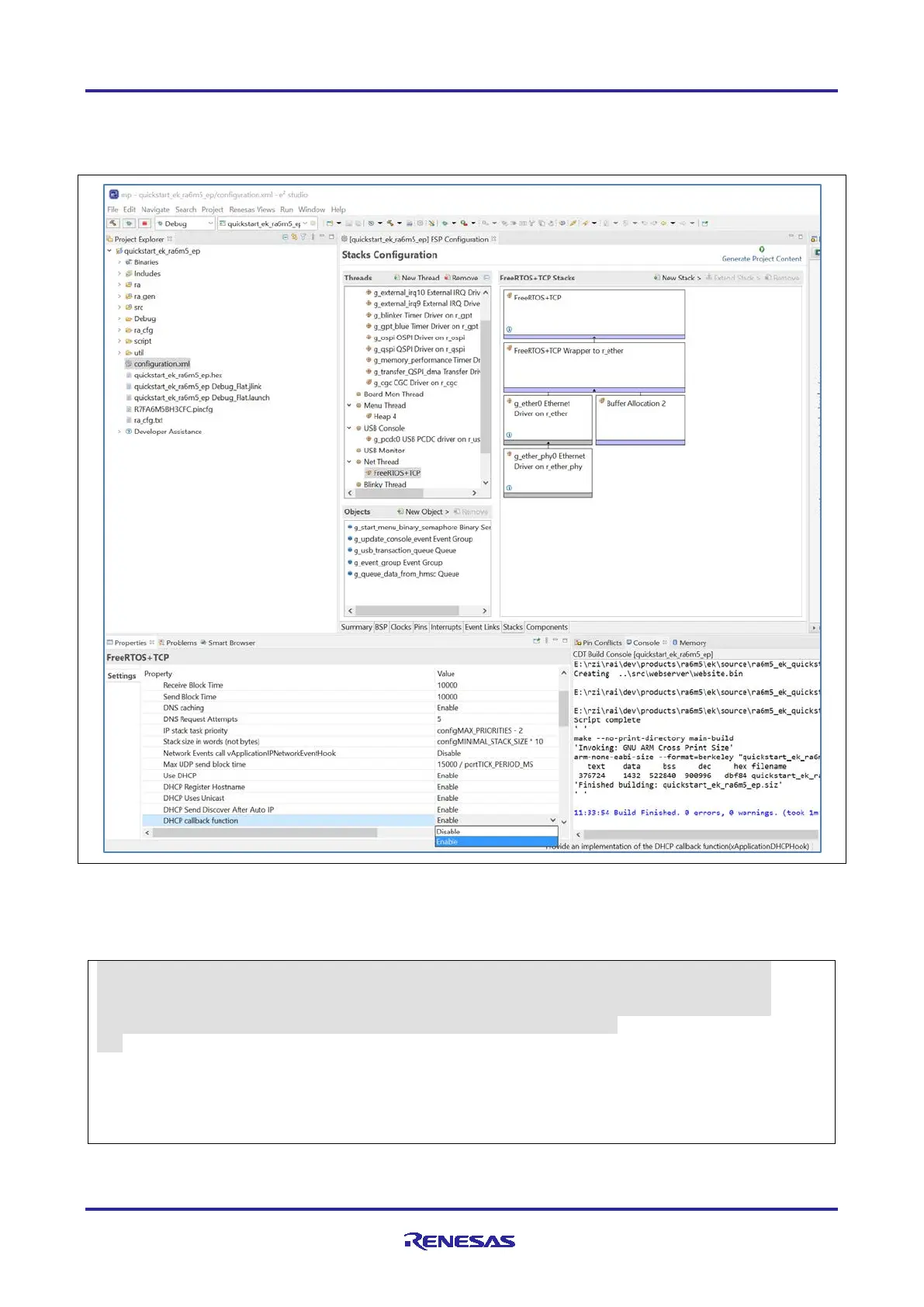Expand the src folder
924x1307 pixels.
(119, 307)
